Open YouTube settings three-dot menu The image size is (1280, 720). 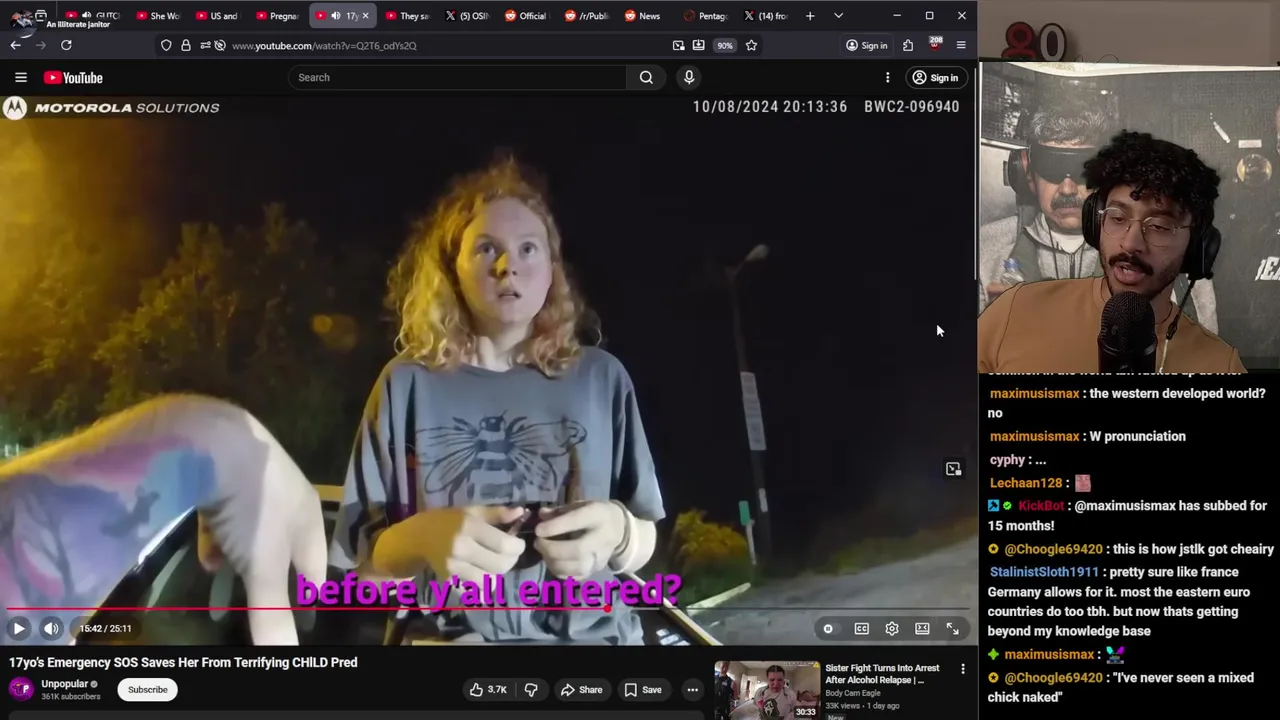click(x=887, y=77)
